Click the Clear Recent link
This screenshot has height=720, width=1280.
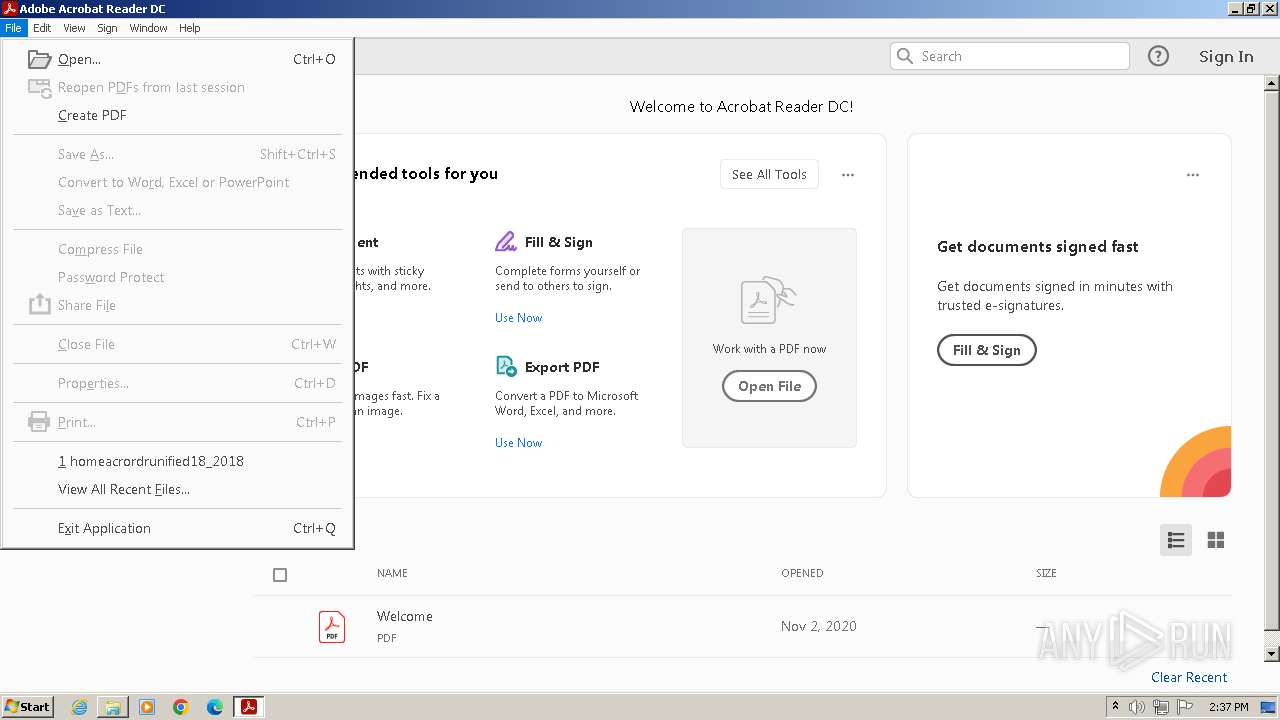[x=1189, y=677]
